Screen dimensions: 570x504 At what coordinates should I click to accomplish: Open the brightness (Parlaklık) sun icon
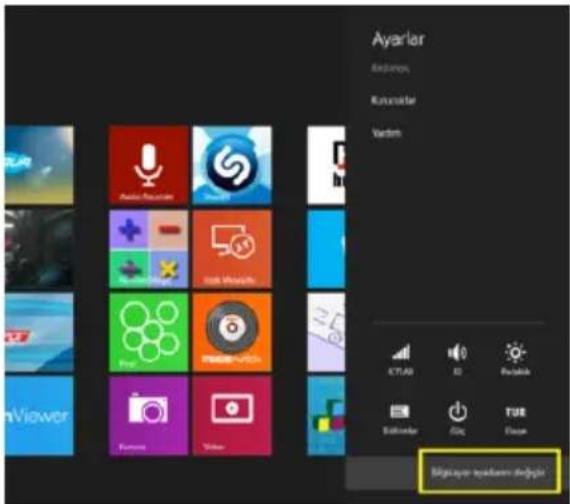[x=515, y=358]
